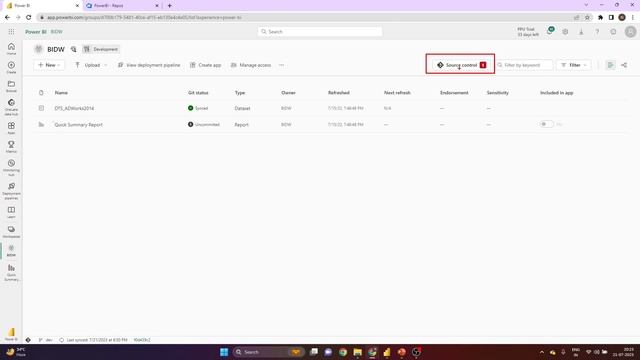Image resolution: width=640 pixels, height=360 pixels.
Task: Click Manage access button
Action: click(251, 65)
